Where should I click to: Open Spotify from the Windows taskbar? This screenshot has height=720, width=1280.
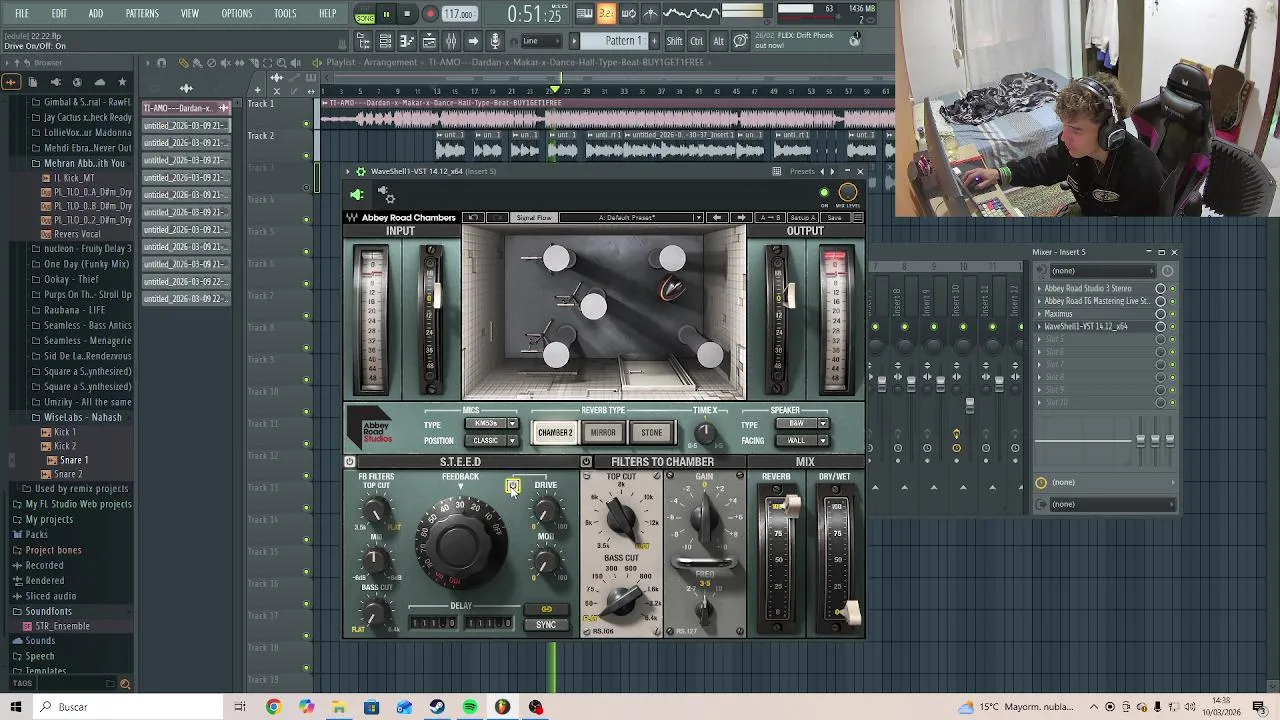click(470, 707)
